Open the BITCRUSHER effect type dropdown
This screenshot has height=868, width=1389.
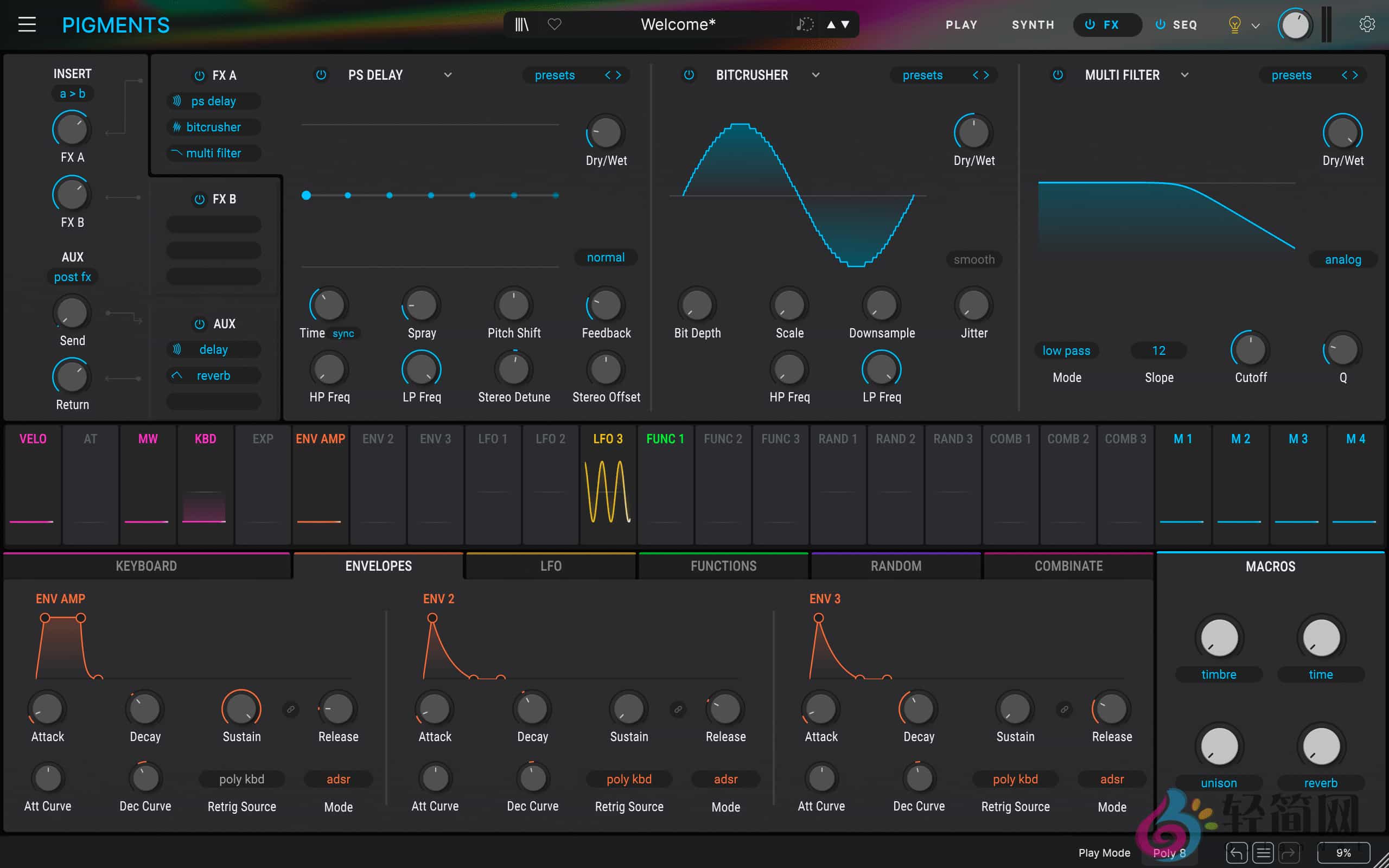[x=815, y=75]
